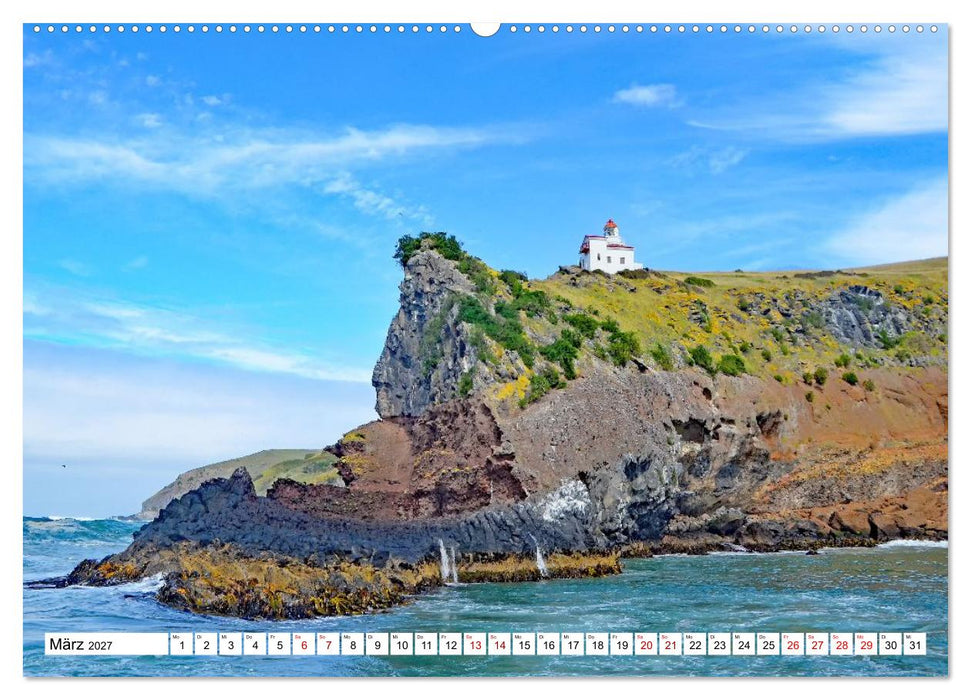
Task: Select day 1 in the calendar strip
Action: [181, 644]
